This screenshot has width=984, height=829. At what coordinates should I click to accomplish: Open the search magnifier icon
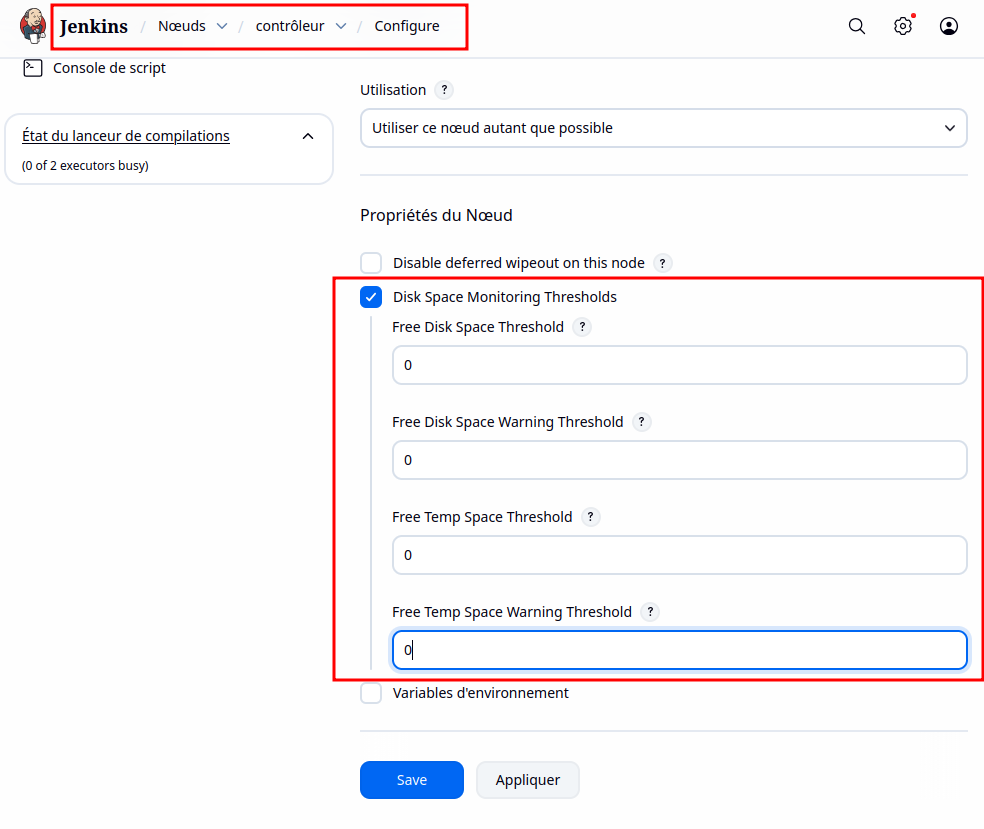click(x=857, y=27)
